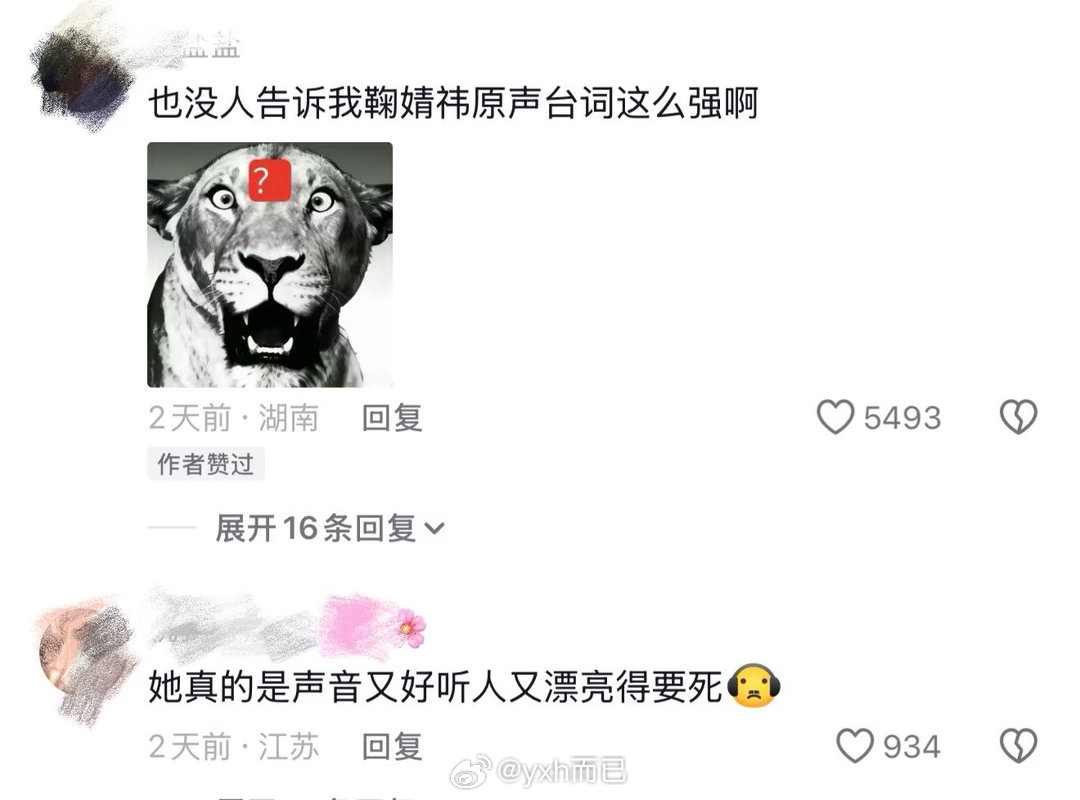Tap the 作者赞过 tag

coord(206,464)
